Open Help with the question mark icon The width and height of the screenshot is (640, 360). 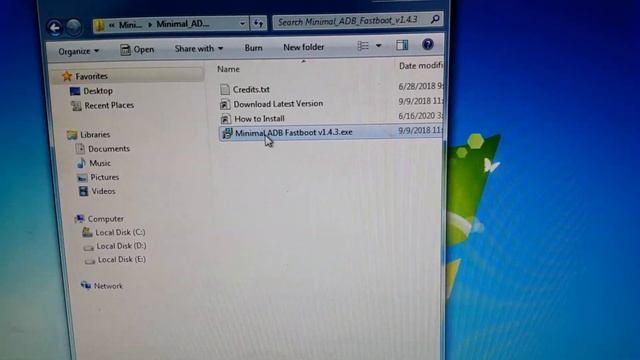pos(427,44)
